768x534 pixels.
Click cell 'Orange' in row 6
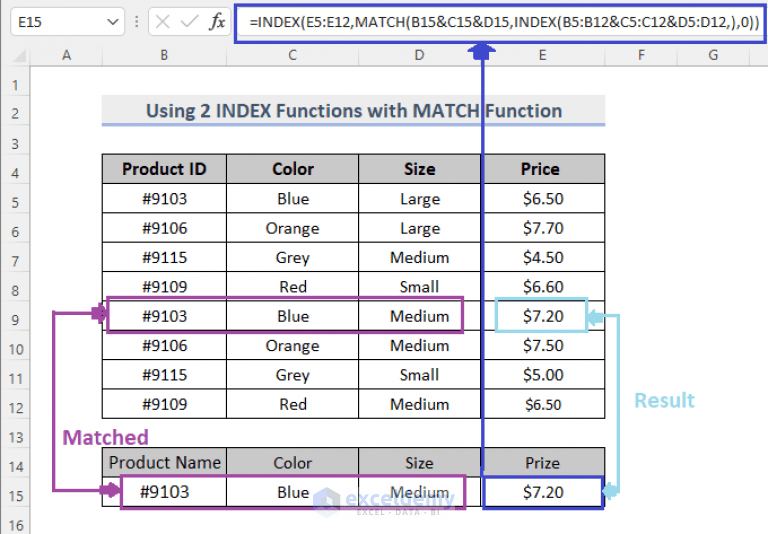292,228
